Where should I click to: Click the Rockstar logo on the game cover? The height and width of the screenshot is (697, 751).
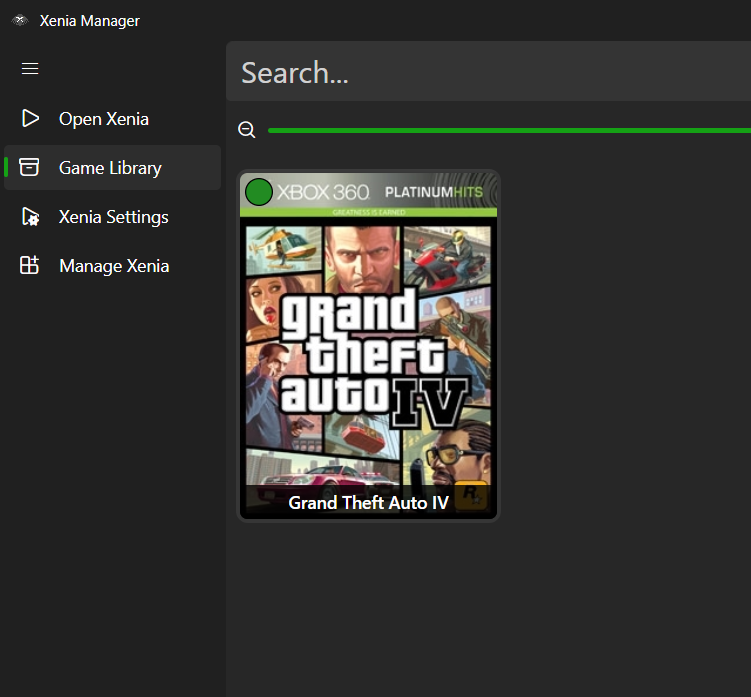pyautogui.click(x=471, y=496)
